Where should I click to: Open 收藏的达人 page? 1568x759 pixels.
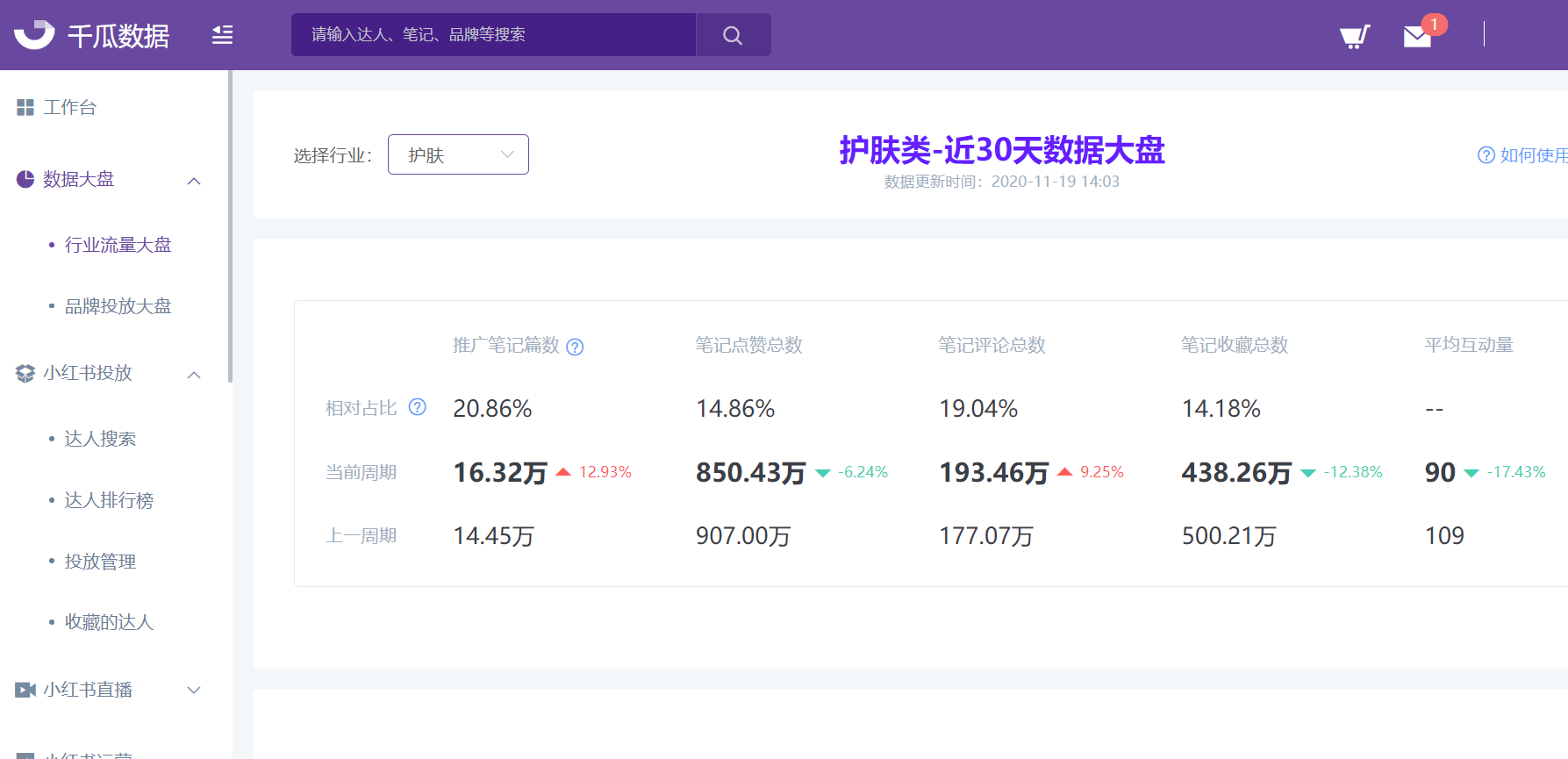pos(109,622)
